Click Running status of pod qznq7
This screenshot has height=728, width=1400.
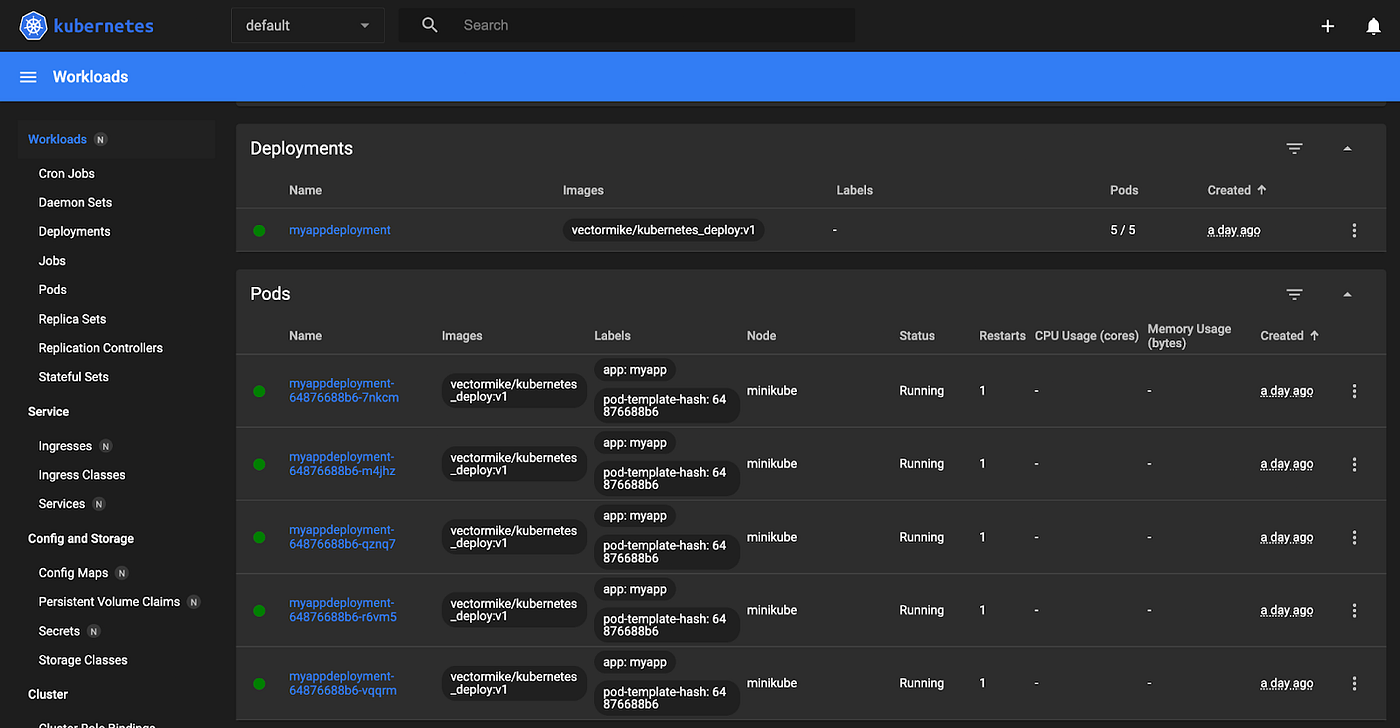pyautogui.click(x=922, y=537)
